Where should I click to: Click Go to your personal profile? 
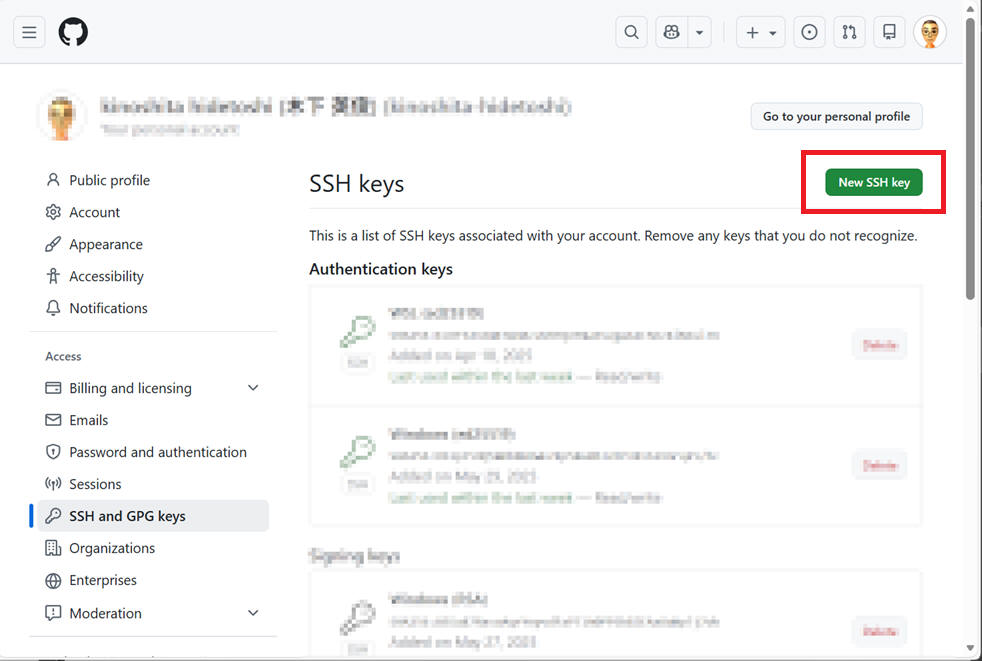point(836,116)
